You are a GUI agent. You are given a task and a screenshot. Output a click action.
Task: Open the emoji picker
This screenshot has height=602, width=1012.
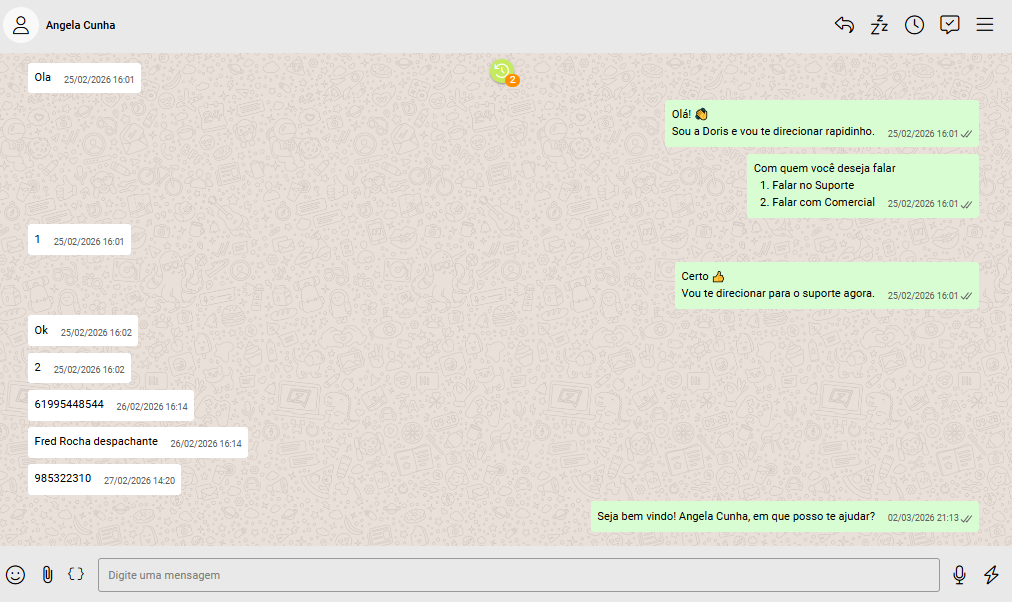pyautogui.click(x=16, y=575)
